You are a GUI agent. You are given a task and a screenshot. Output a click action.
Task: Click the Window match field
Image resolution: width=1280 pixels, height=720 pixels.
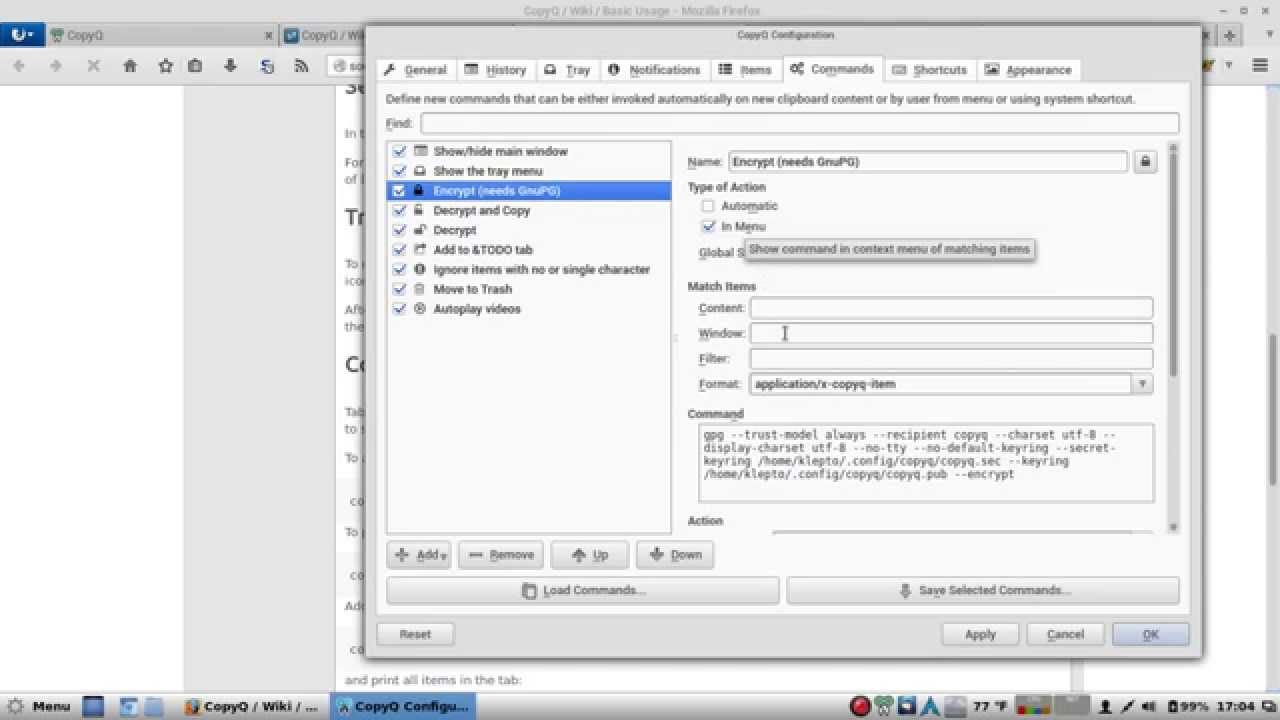(x=951, y=333)
